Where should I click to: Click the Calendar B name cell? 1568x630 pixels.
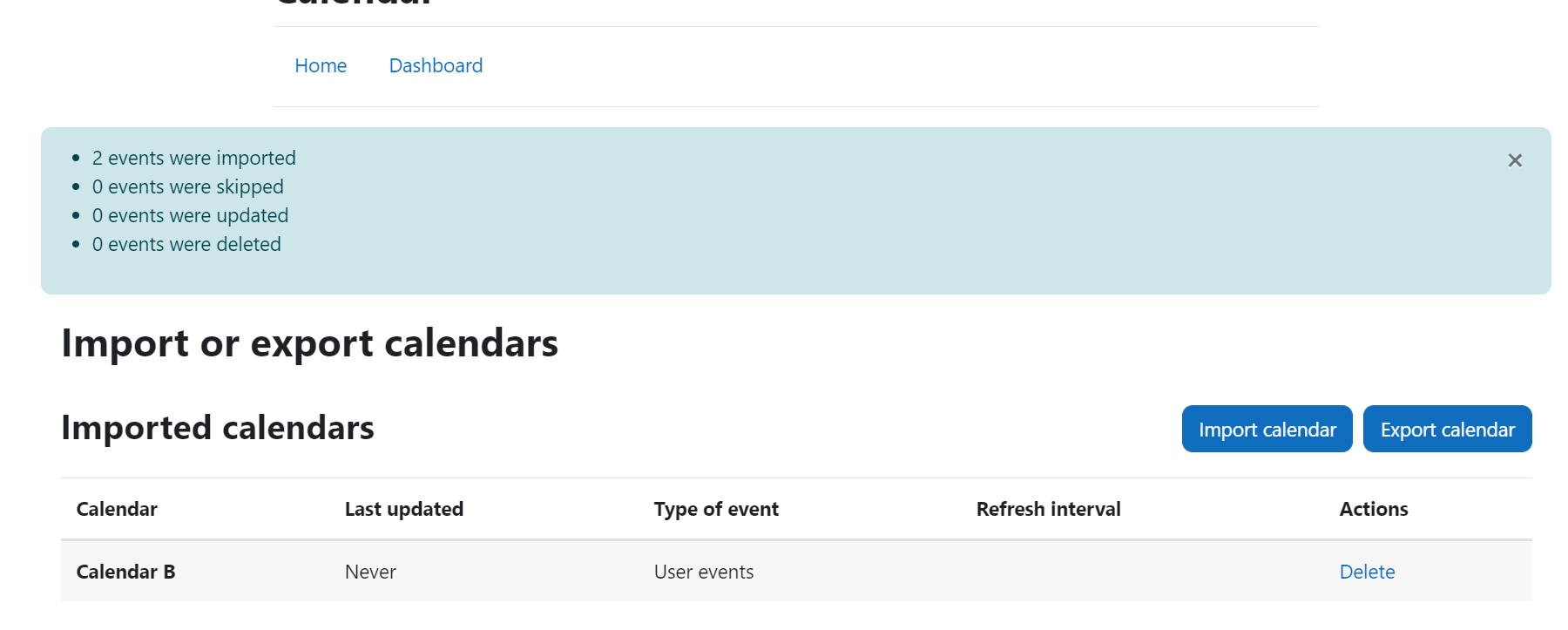(x=125, y=572)
